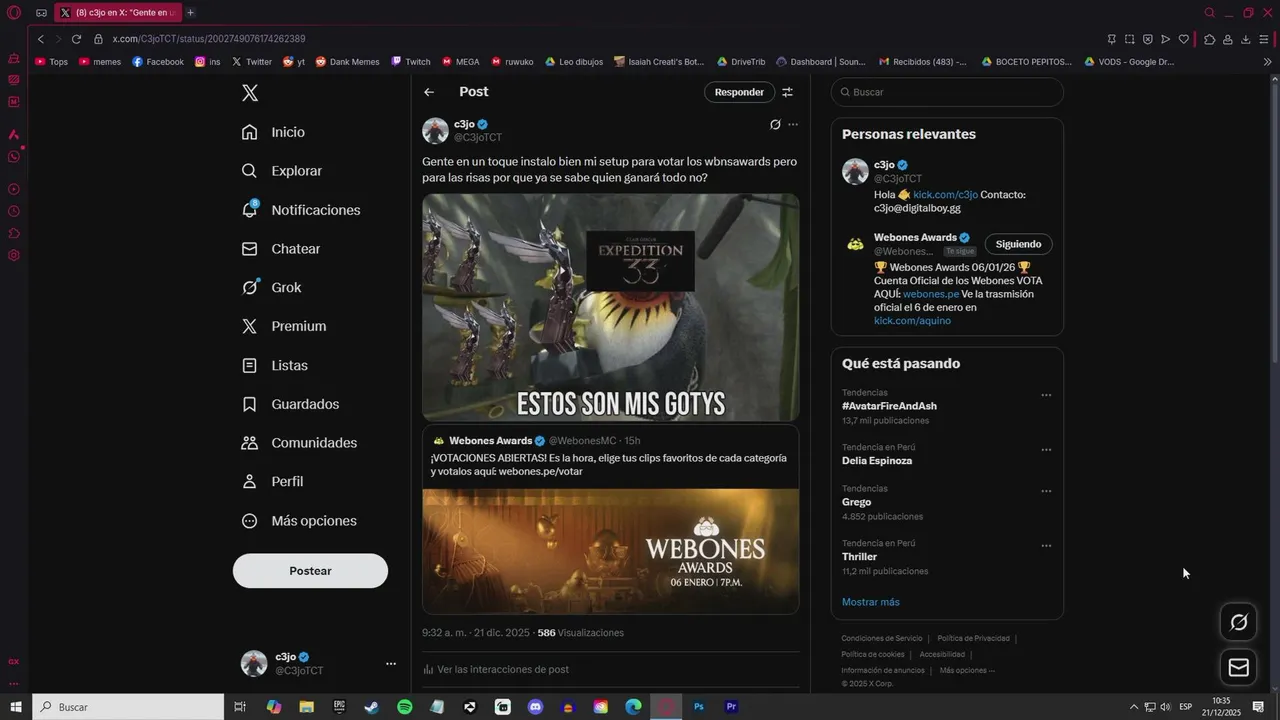Image resolution: width=1280 pixels, height=720 pixels.
Task: Open Premium in the sidebar
Action: (x=283, y=326)
